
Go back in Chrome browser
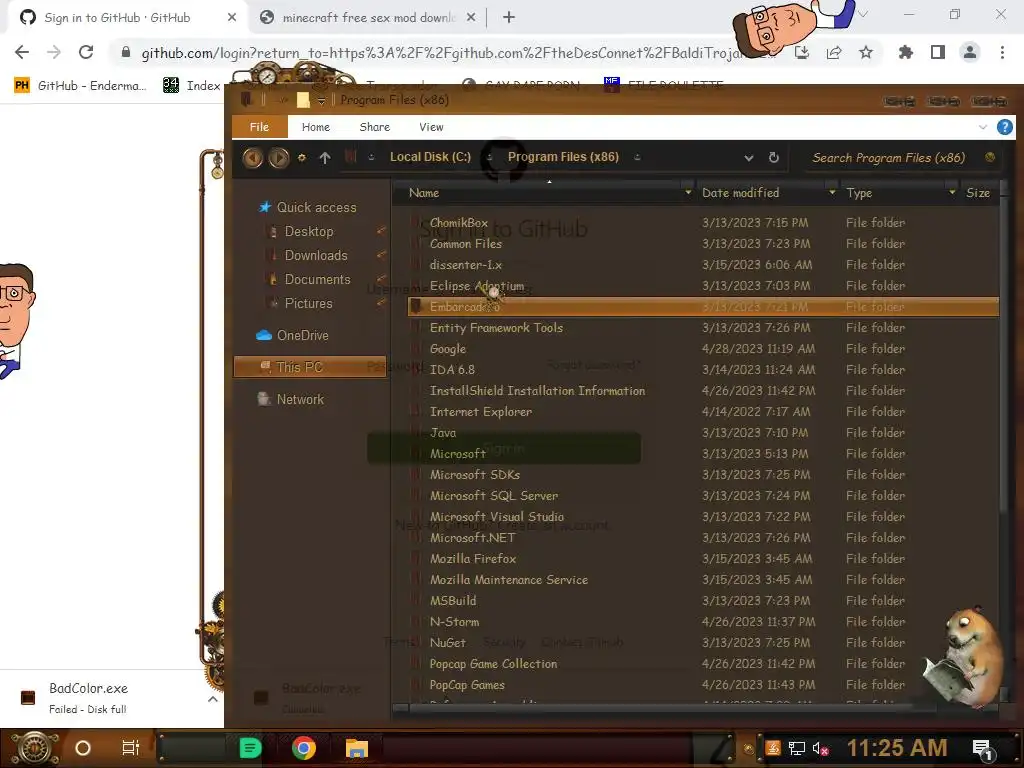[x=22, y=52]
